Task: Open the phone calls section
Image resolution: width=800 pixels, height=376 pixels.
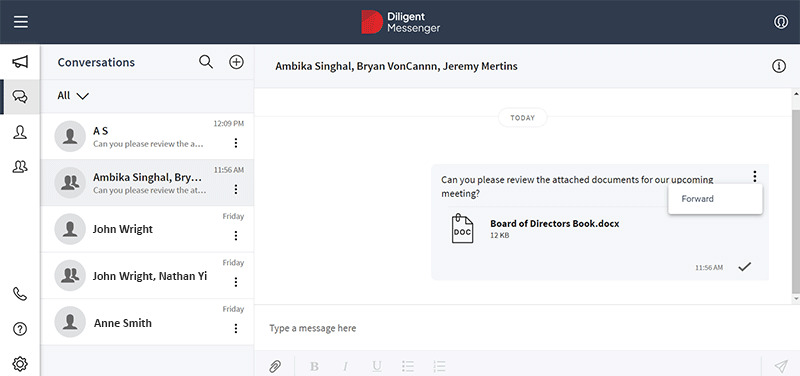Action: [x=20, y=294]
